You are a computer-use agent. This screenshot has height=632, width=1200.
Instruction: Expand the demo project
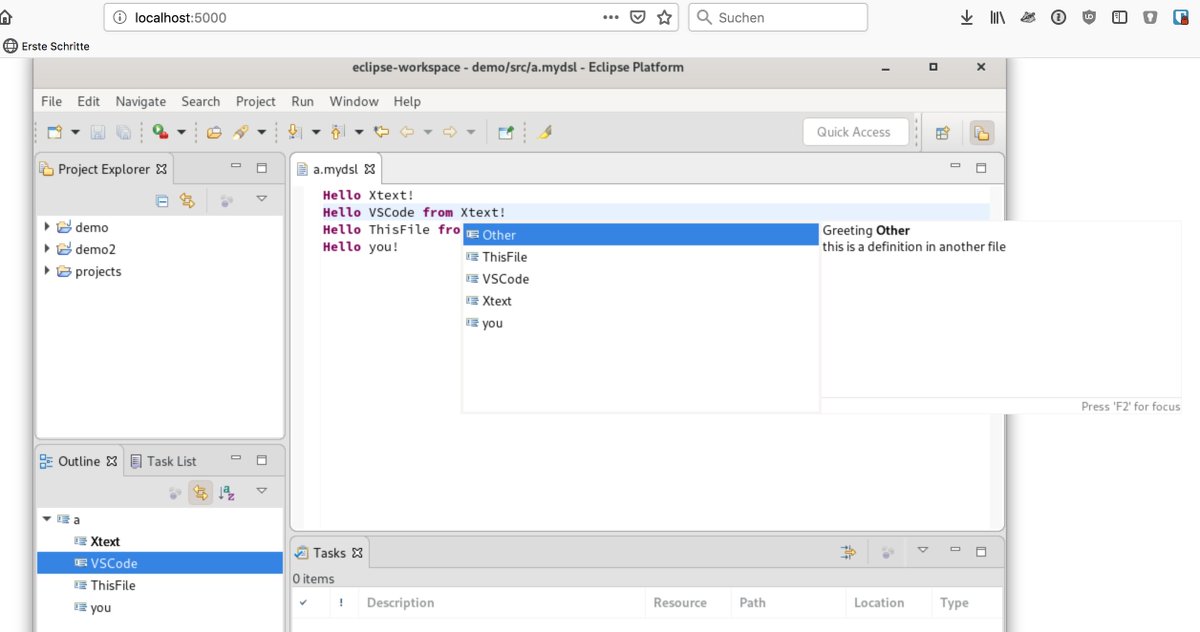click(47, 227)
